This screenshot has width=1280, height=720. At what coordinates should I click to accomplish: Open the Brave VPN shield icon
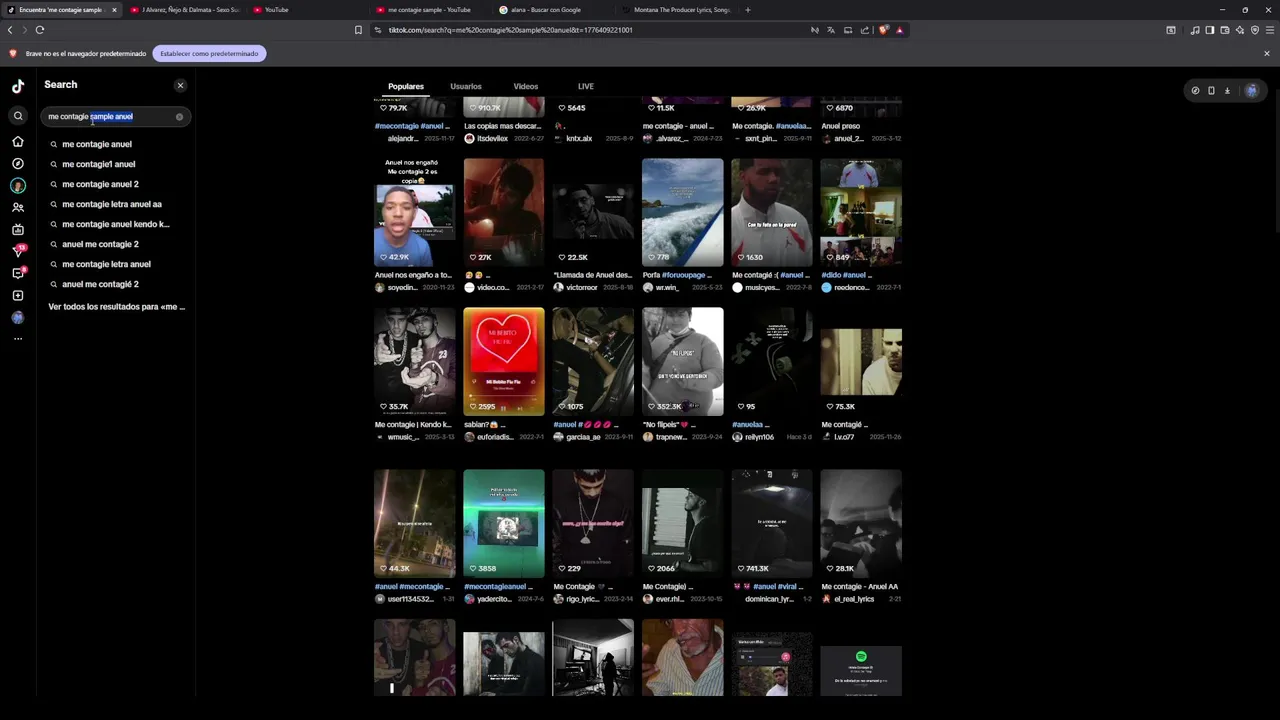(1255, 30)
